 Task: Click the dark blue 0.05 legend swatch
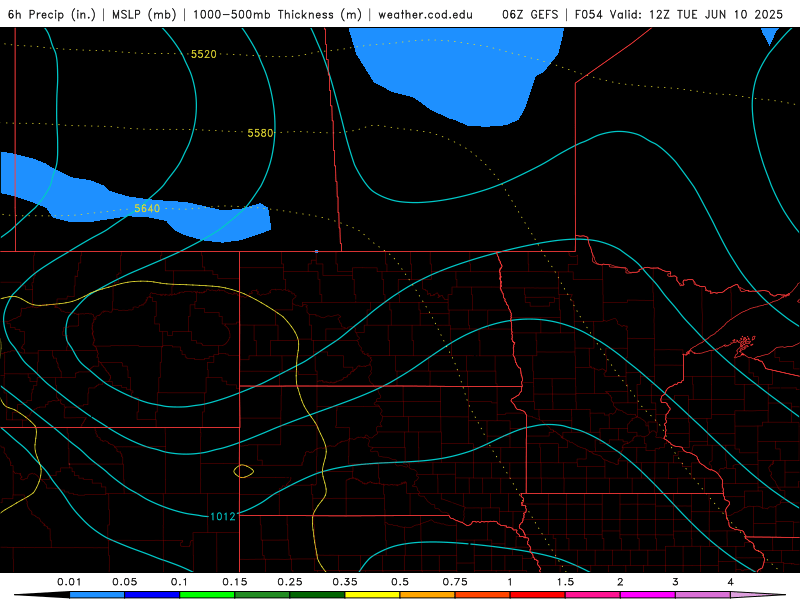(152, 595)
